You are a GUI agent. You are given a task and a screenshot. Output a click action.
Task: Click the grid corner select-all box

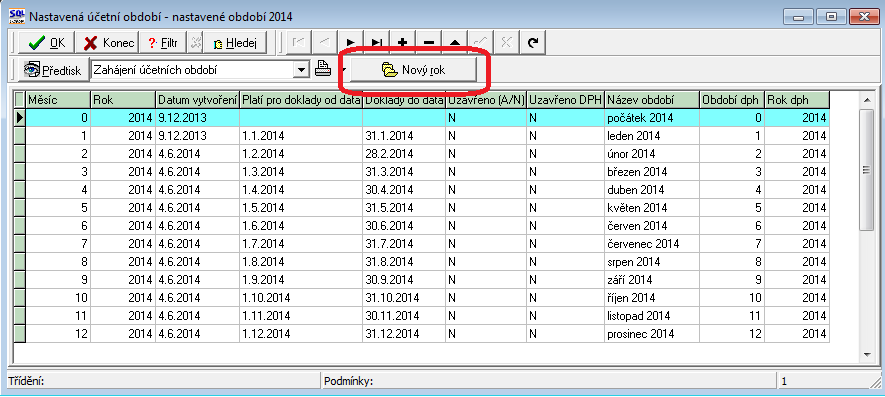point(20,100)
